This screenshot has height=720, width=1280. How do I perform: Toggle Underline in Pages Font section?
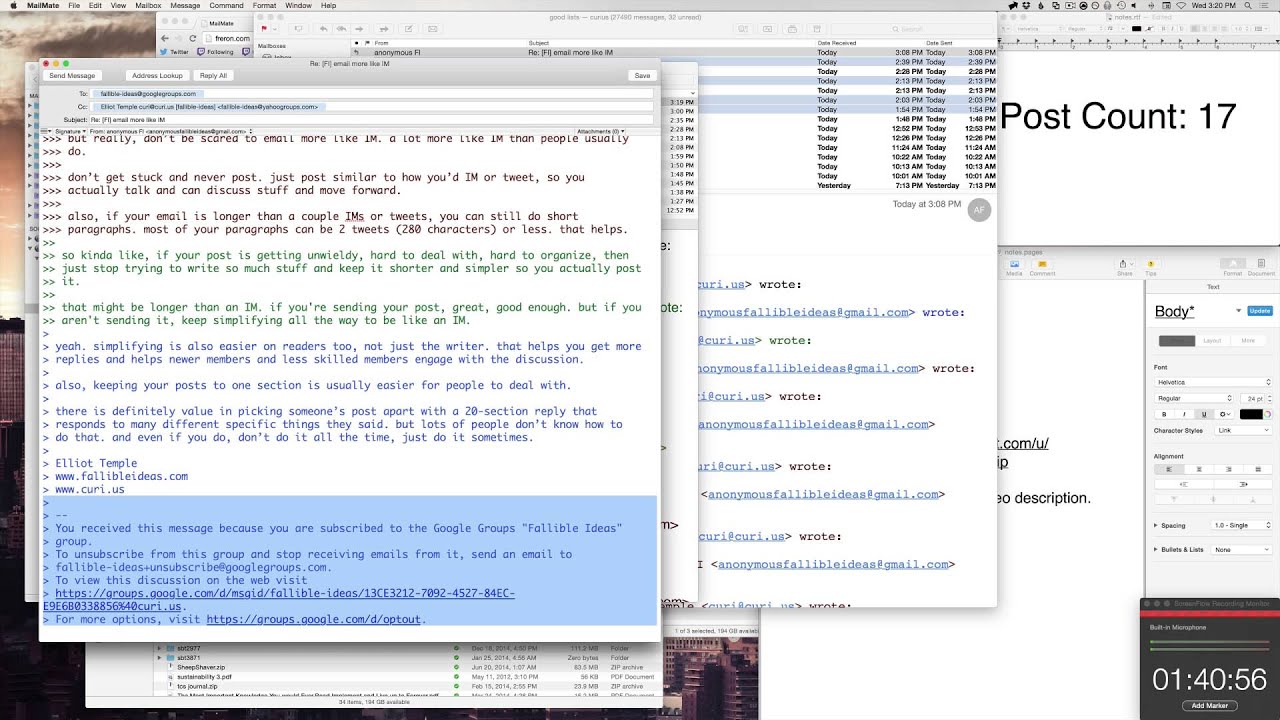pyautogui.click(x=1203, y=414)
